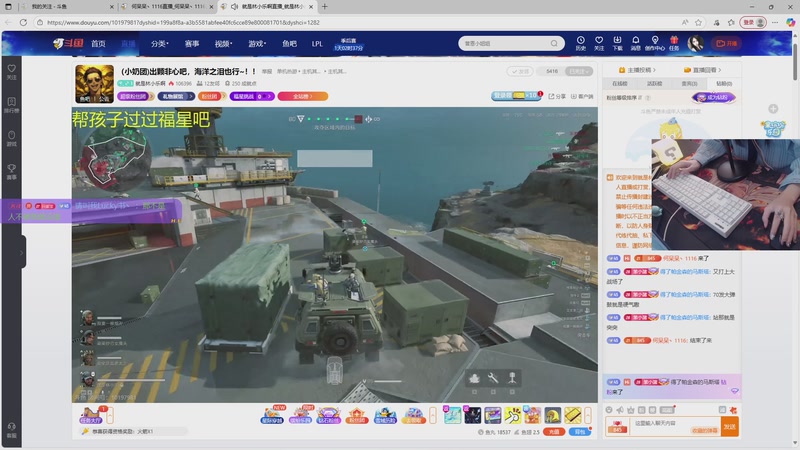The image size is (800, 450).
Task: Open the 游戏 dropdown in the navigation bar
Action: pos(257,44)
